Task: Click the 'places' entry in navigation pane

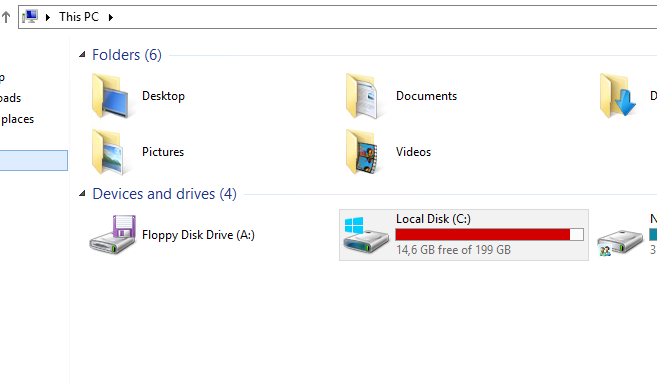Action: click(17, 119)
